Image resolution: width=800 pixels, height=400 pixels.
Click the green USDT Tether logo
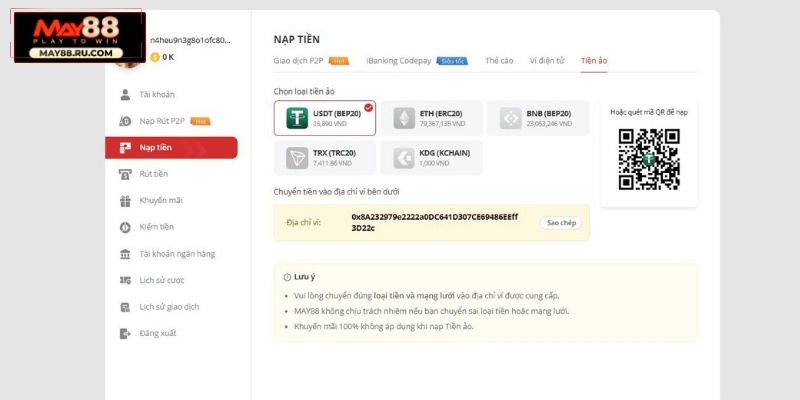tap(297, 118)
